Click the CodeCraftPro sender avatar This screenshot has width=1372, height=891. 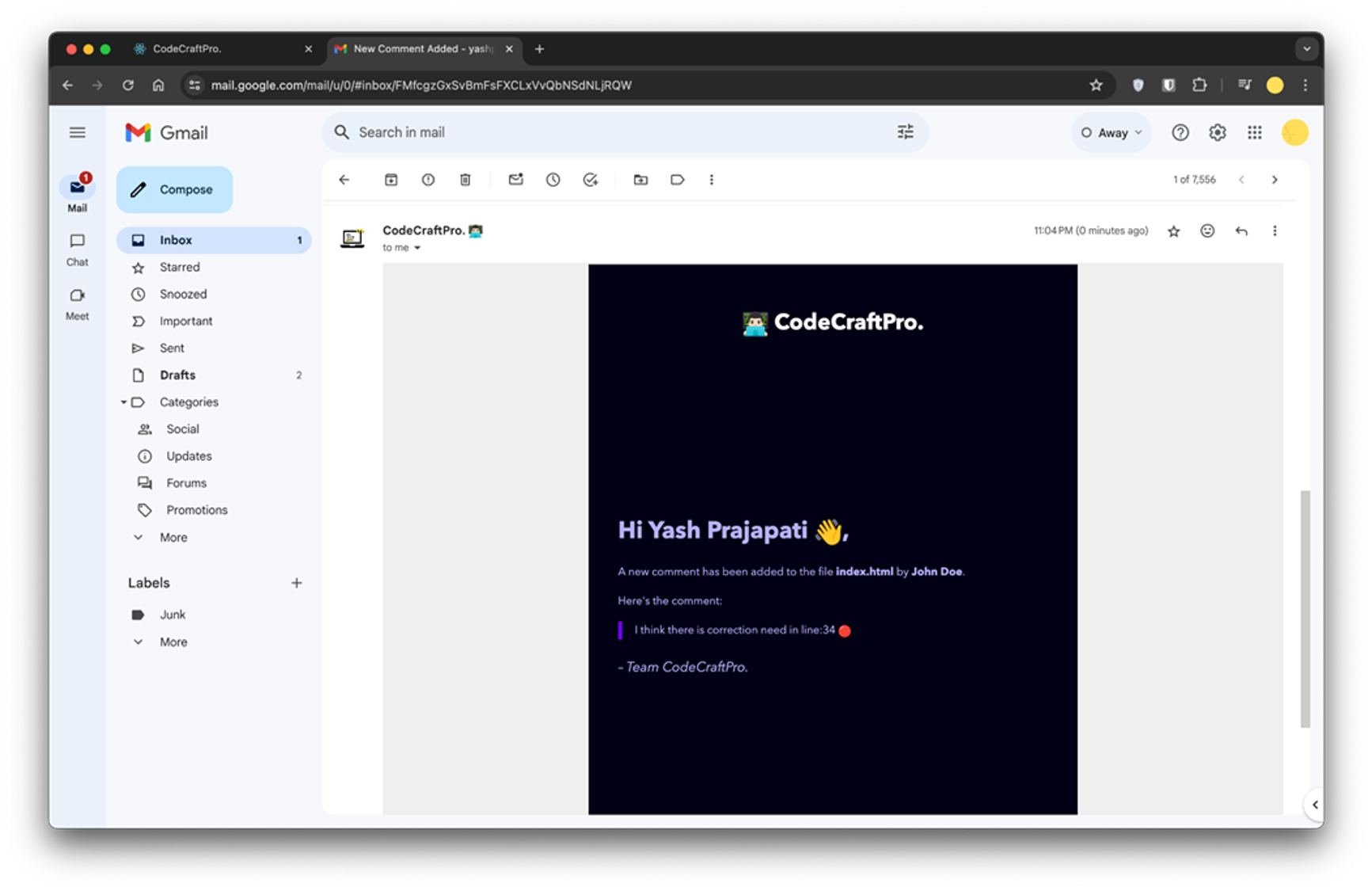(352, 238)
